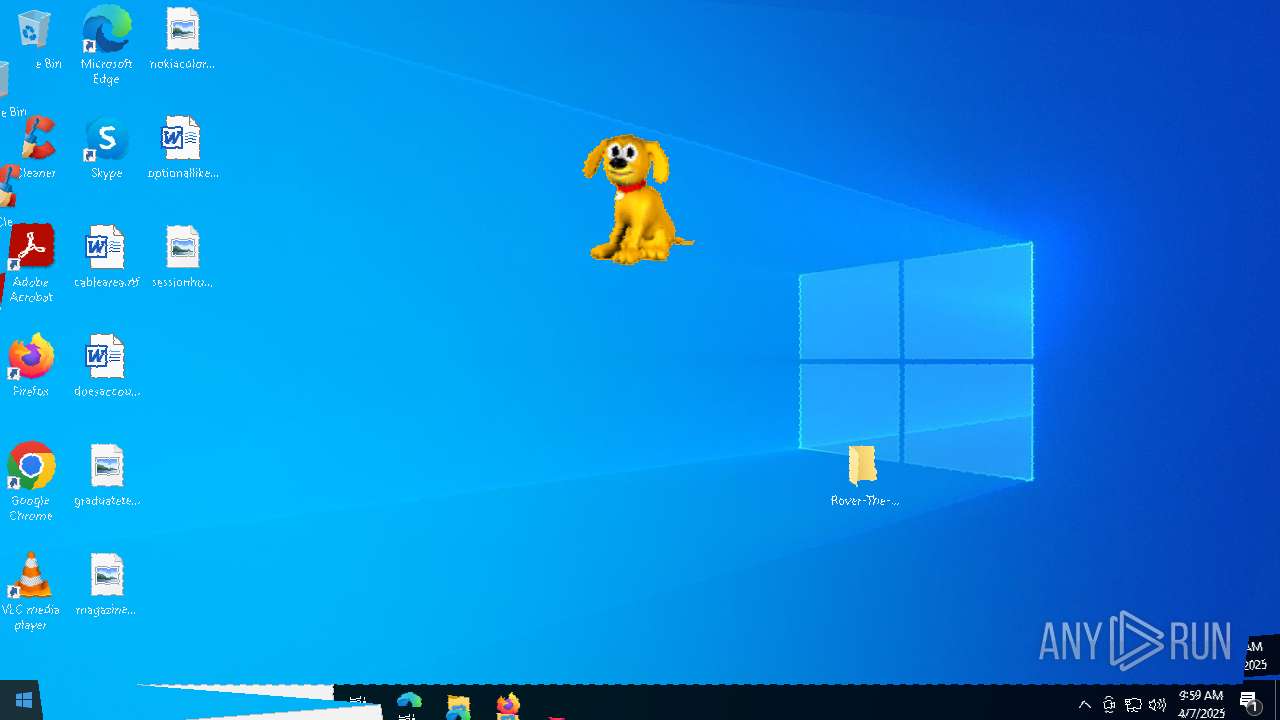Viewport: 1280px width, 720px height.
Task: Open the taskbar clock showing 9:59 AM
Action: coord(1201,703)
